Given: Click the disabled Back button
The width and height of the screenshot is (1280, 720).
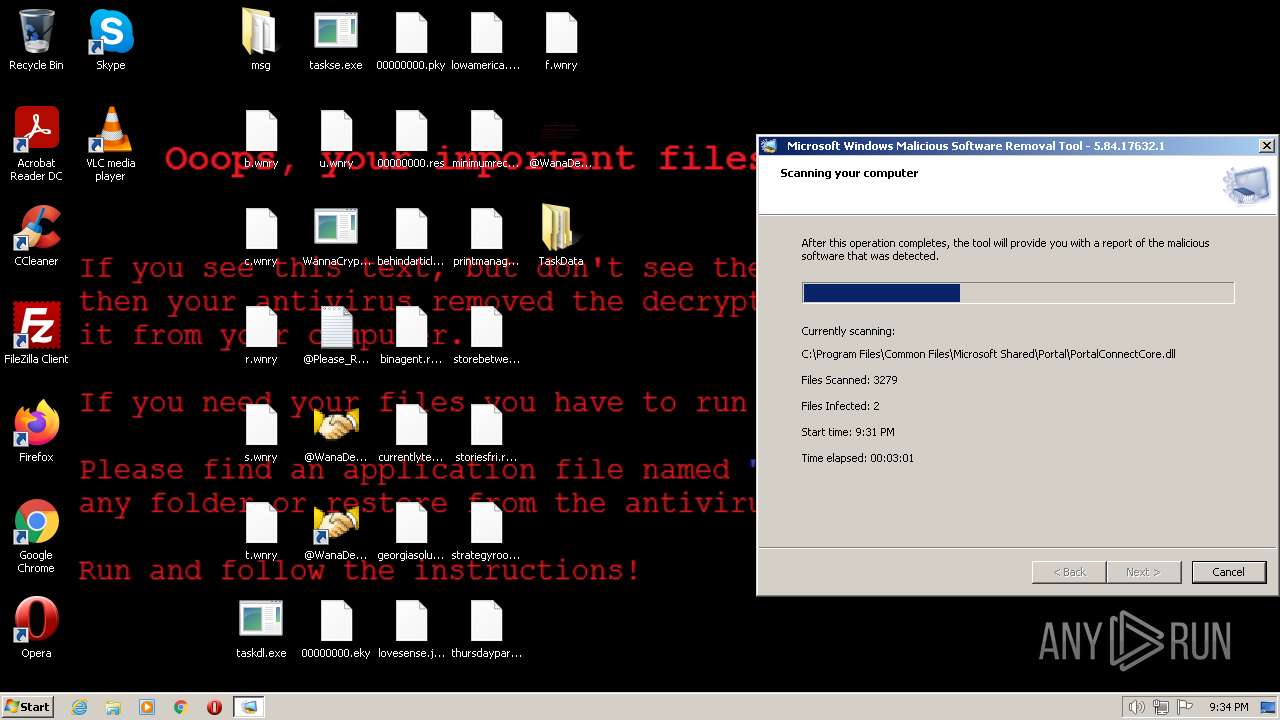Looking at the screenshot, I should 1069,572.
